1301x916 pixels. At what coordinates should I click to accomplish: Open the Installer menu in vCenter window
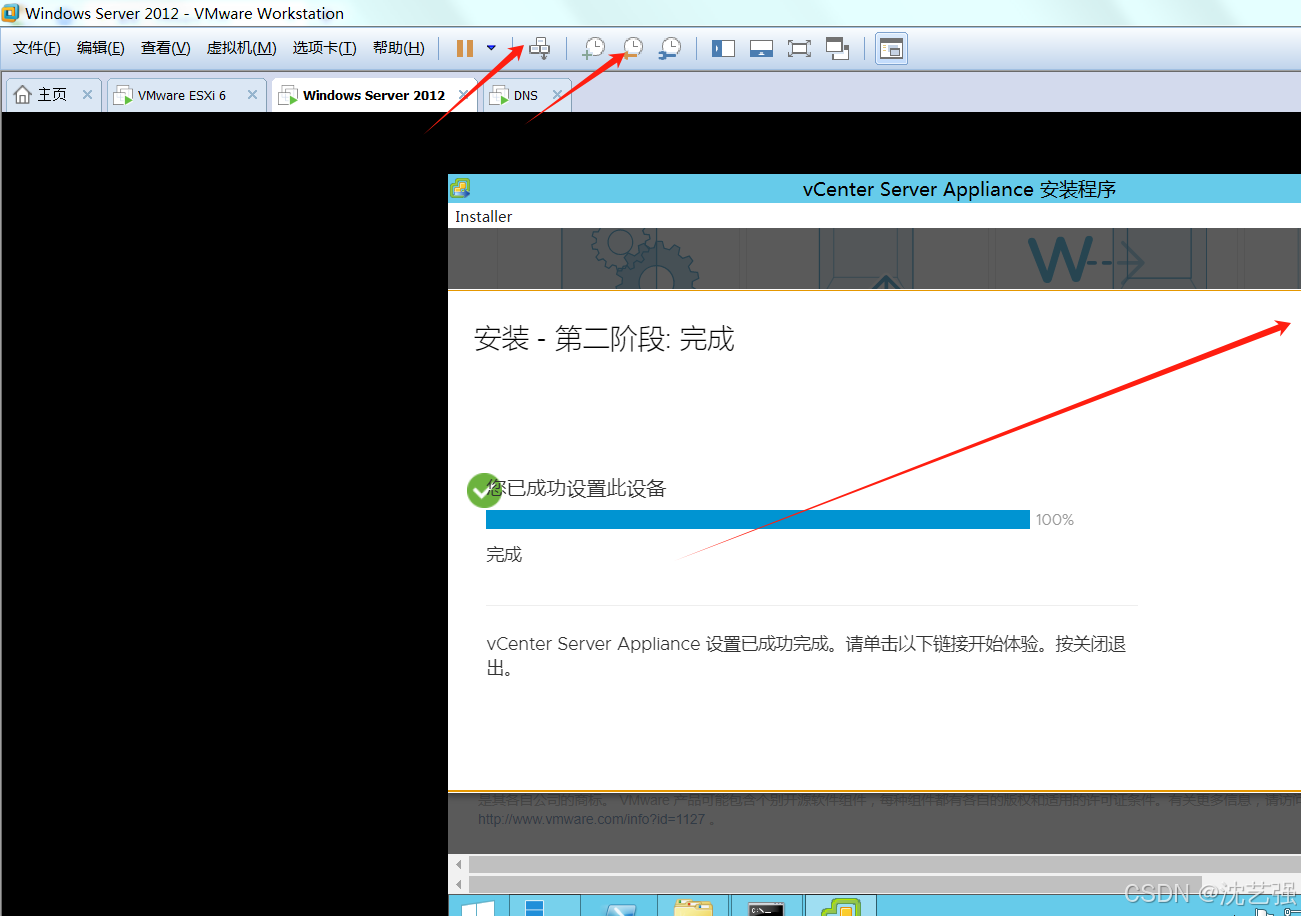click(484, 216)
